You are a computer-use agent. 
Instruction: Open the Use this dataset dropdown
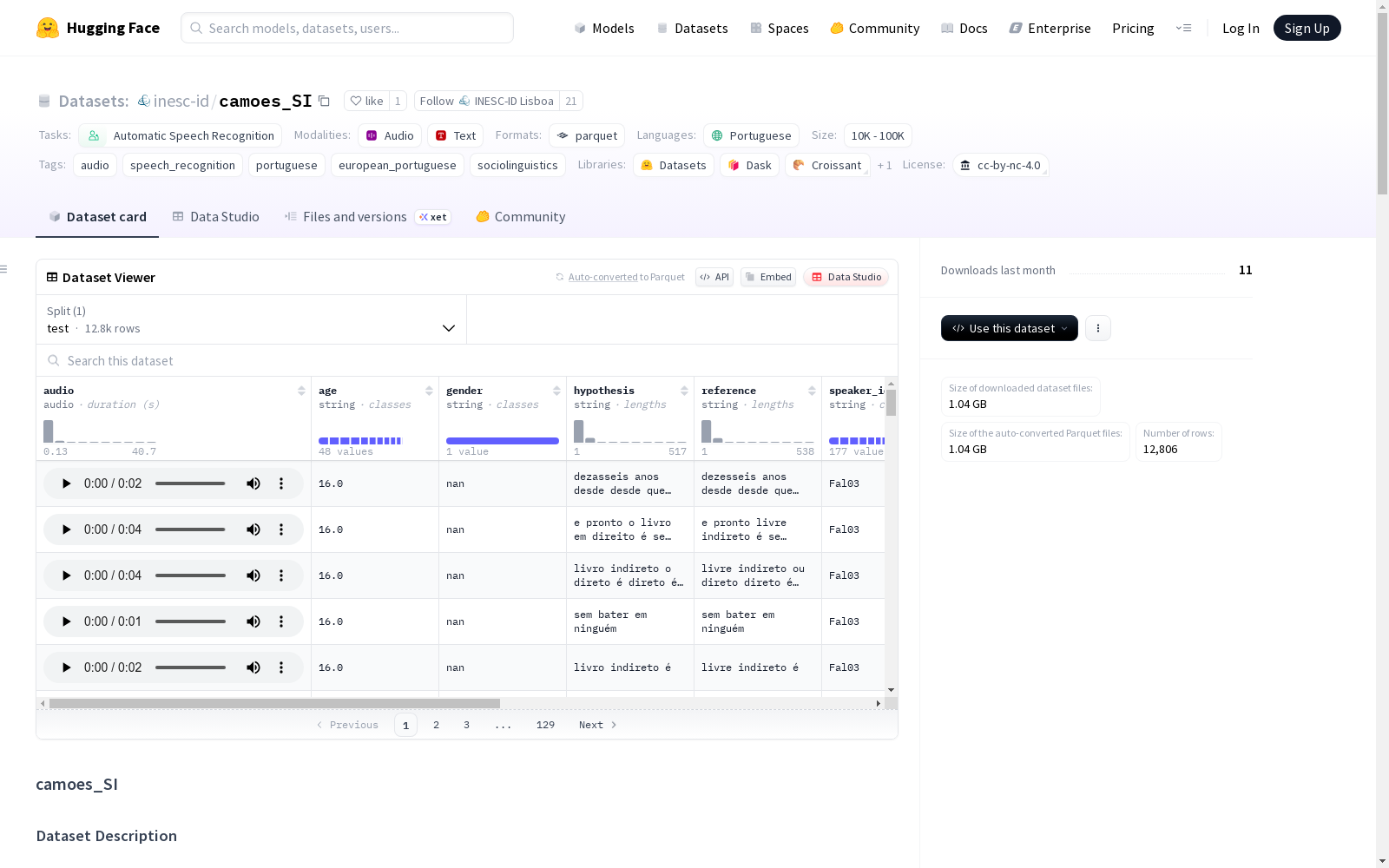coord(1010,328)
